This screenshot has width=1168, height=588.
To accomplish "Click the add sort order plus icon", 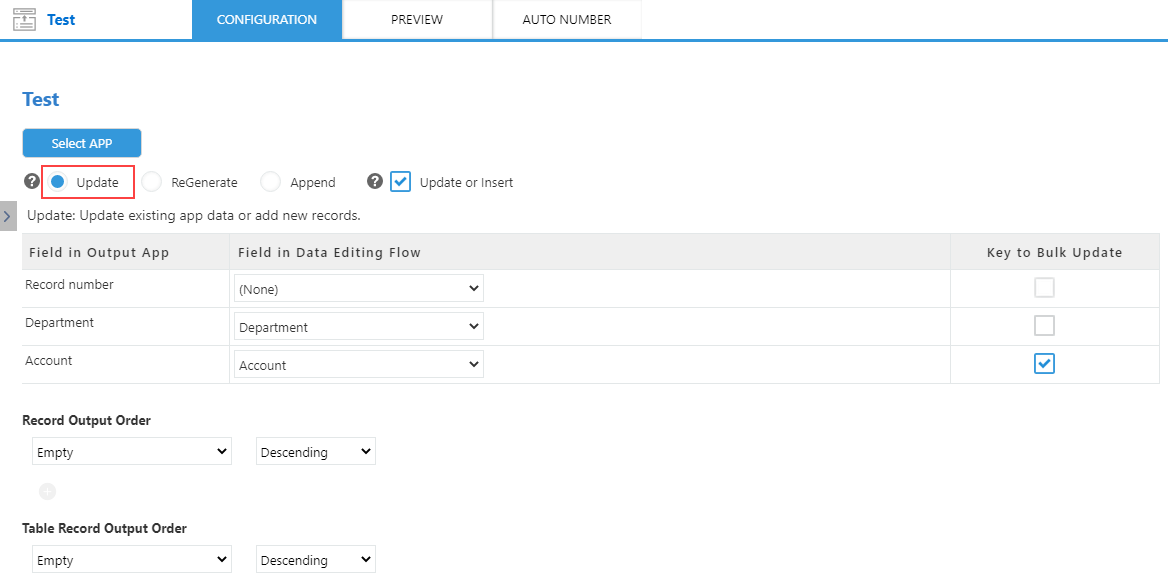I will pos(47,492).
